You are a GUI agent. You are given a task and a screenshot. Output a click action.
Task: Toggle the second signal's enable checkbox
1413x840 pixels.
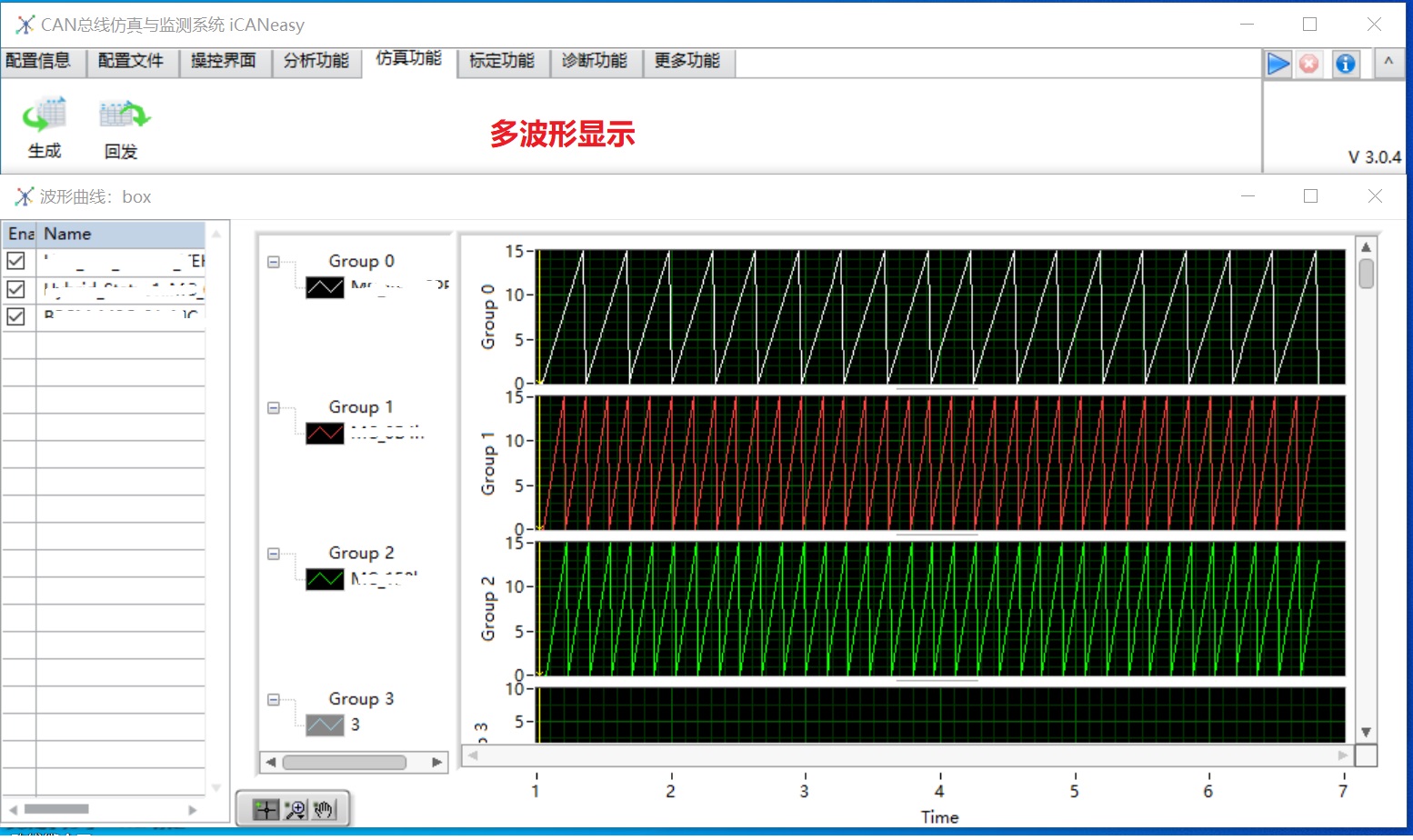pos(16,289)
